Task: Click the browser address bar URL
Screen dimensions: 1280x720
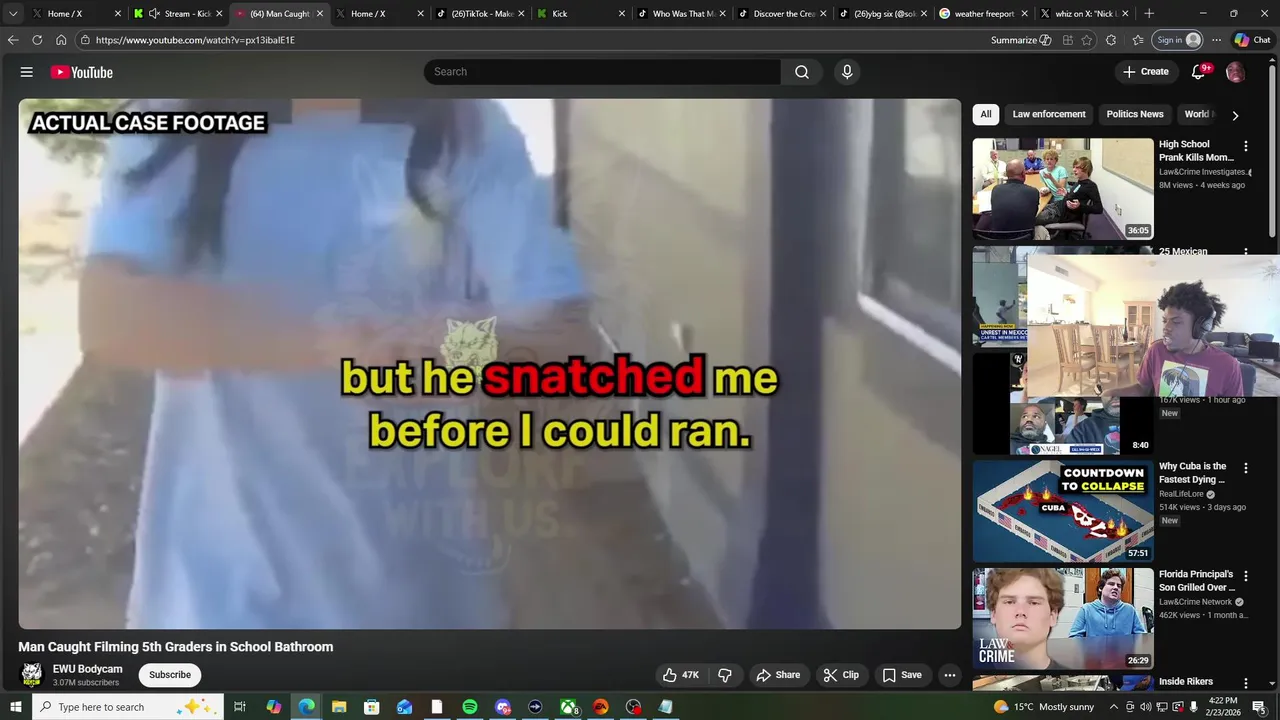Action: tap(195, 40)
